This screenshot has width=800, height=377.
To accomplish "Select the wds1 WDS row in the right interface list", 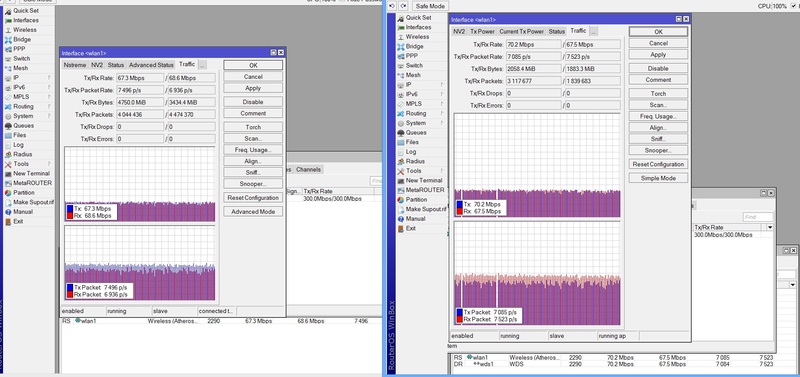I will click(x=614, y=365).
